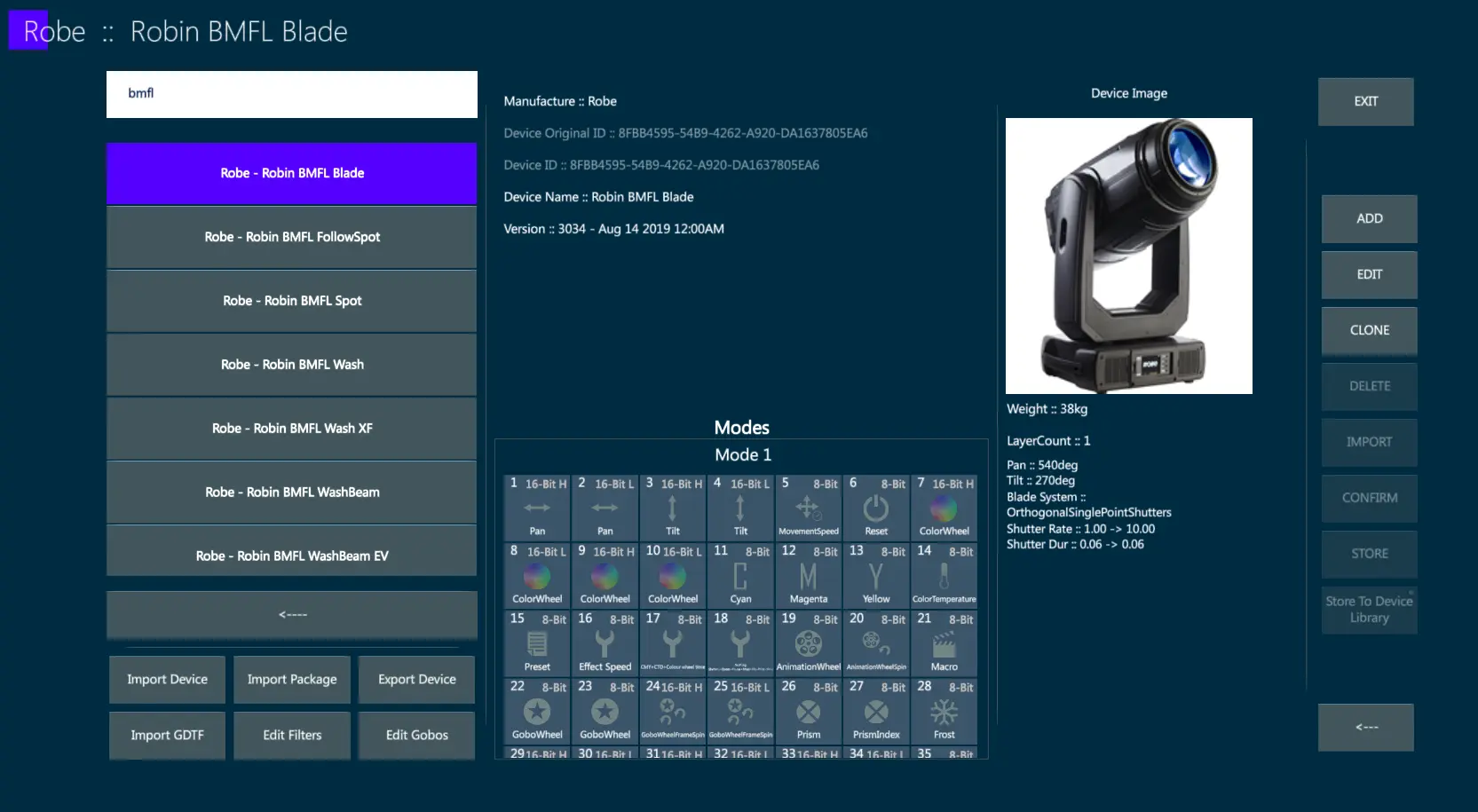Screen dimensions: 1478x812
Task: Select channel 1 Pan 16-Bit H tile
Action: tap(537, 508)
